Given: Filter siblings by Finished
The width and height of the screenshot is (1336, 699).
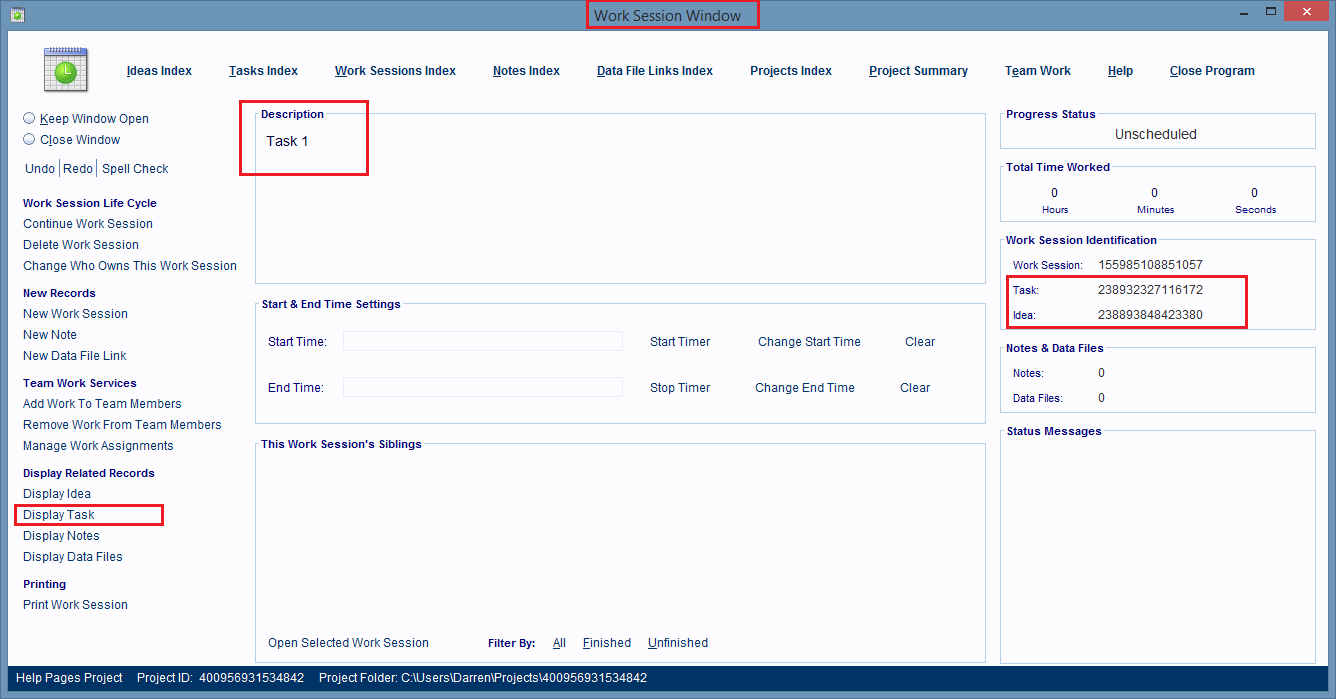Looking at the screenshot, I should coord(607,643).
